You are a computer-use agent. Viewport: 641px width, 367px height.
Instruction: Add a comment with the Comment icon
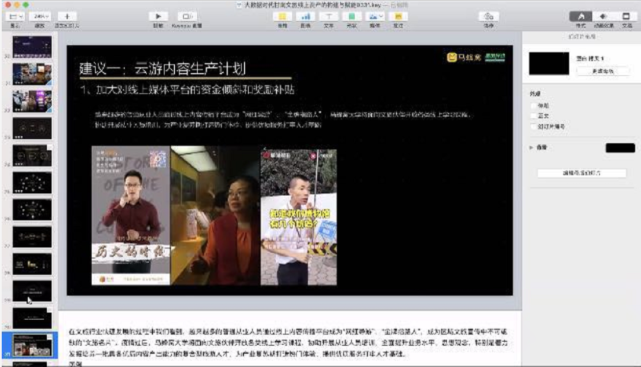click(x=398, y=16)
